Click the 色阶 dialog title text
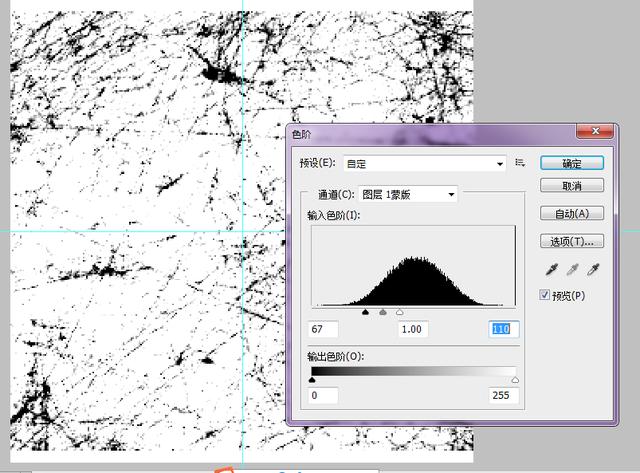 pos(301,135)
